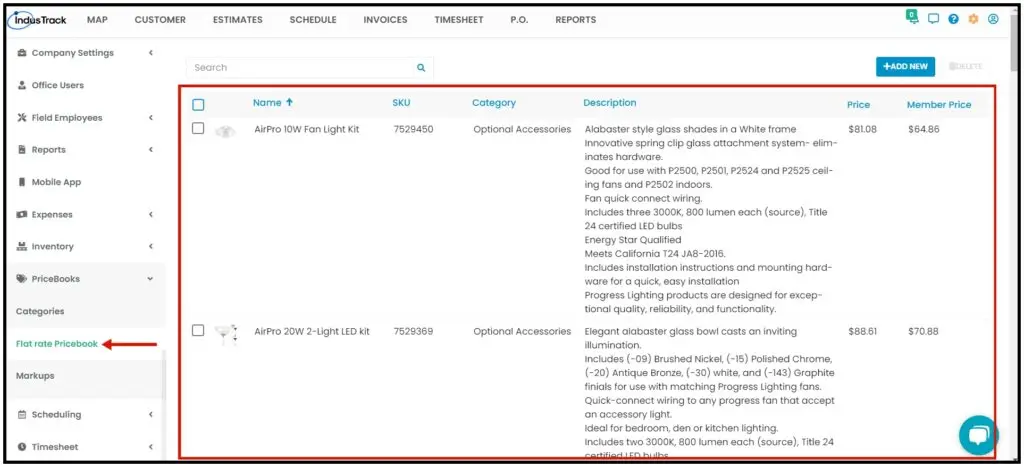Click SKU 7529369
The image size is (1024, 467).
click(413, 331)
